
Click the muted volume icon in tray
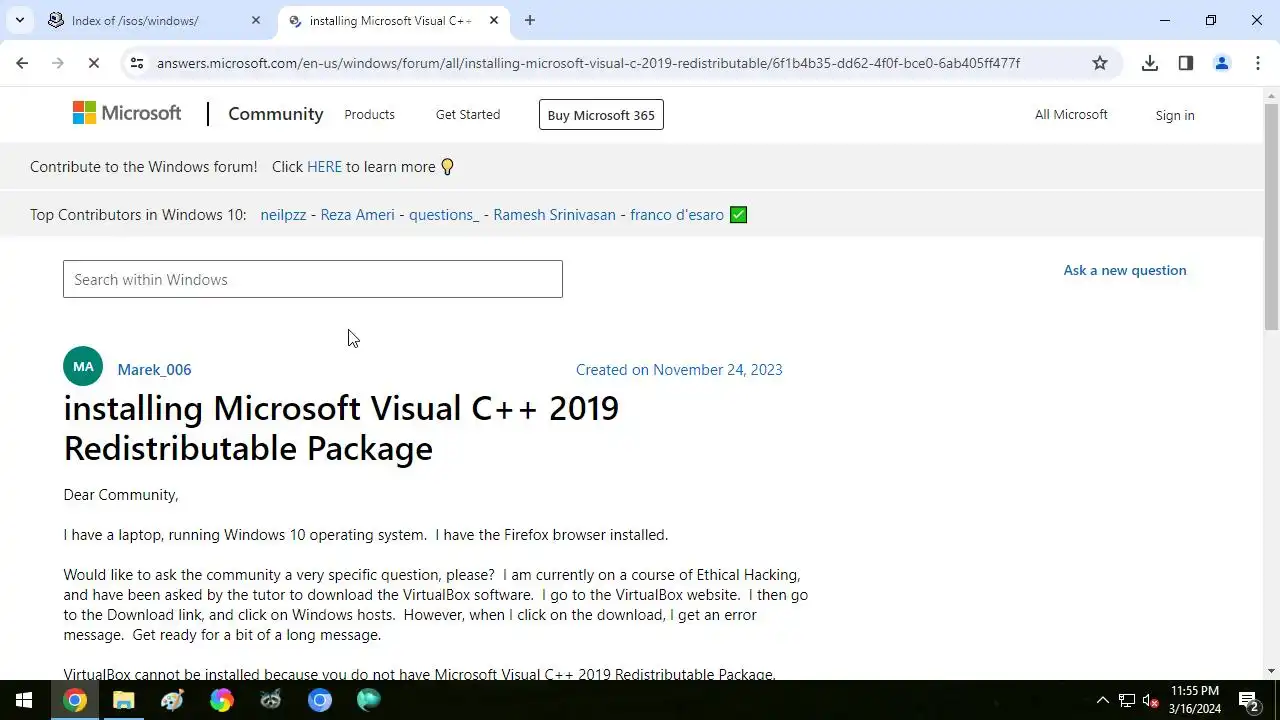point(1151,700)
